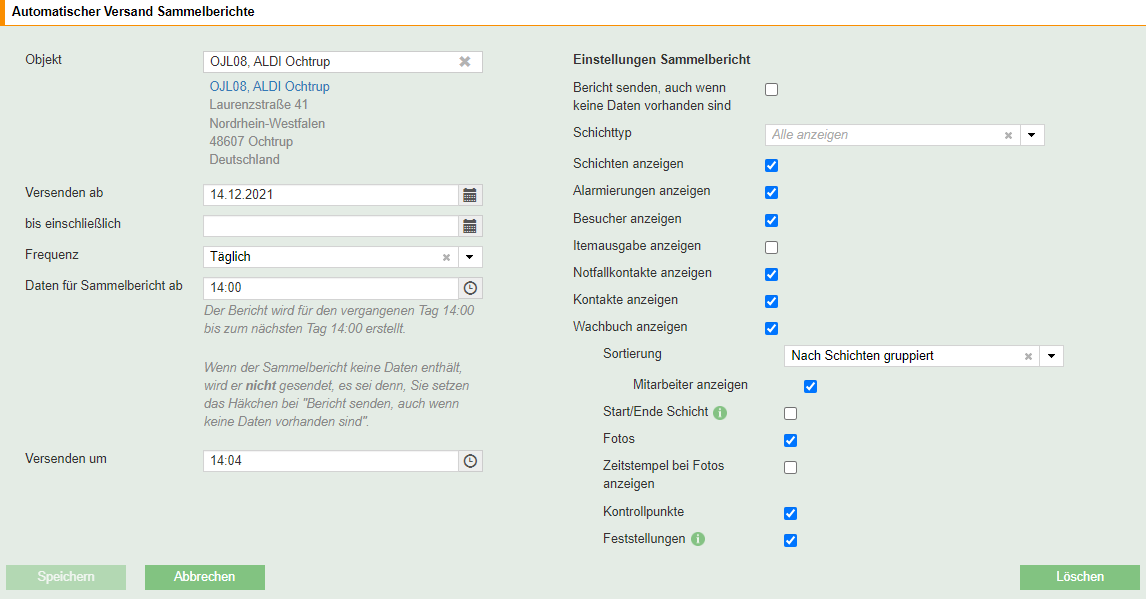Image resolution: width=1146 pixels, height=599 pixels.
Task: Open clock picker for Daten für Sammelbericht ab
Action: (470, 288)
